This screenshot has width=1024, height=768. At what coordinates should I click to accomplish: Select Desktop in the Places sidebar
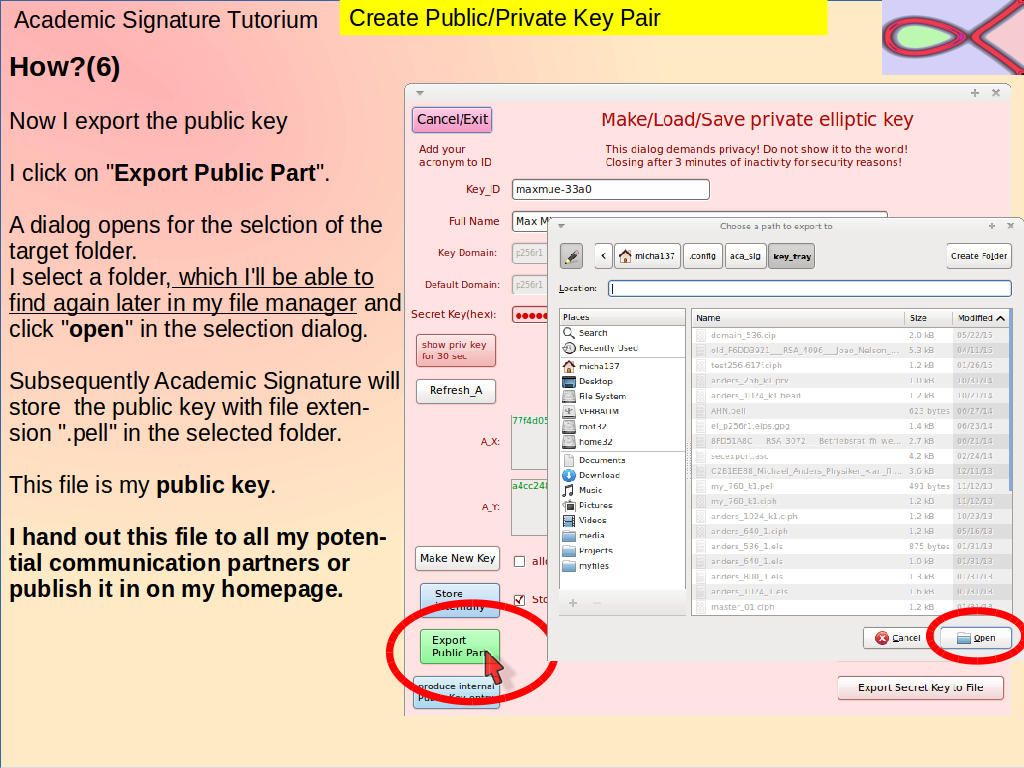[x=595, y=381]
